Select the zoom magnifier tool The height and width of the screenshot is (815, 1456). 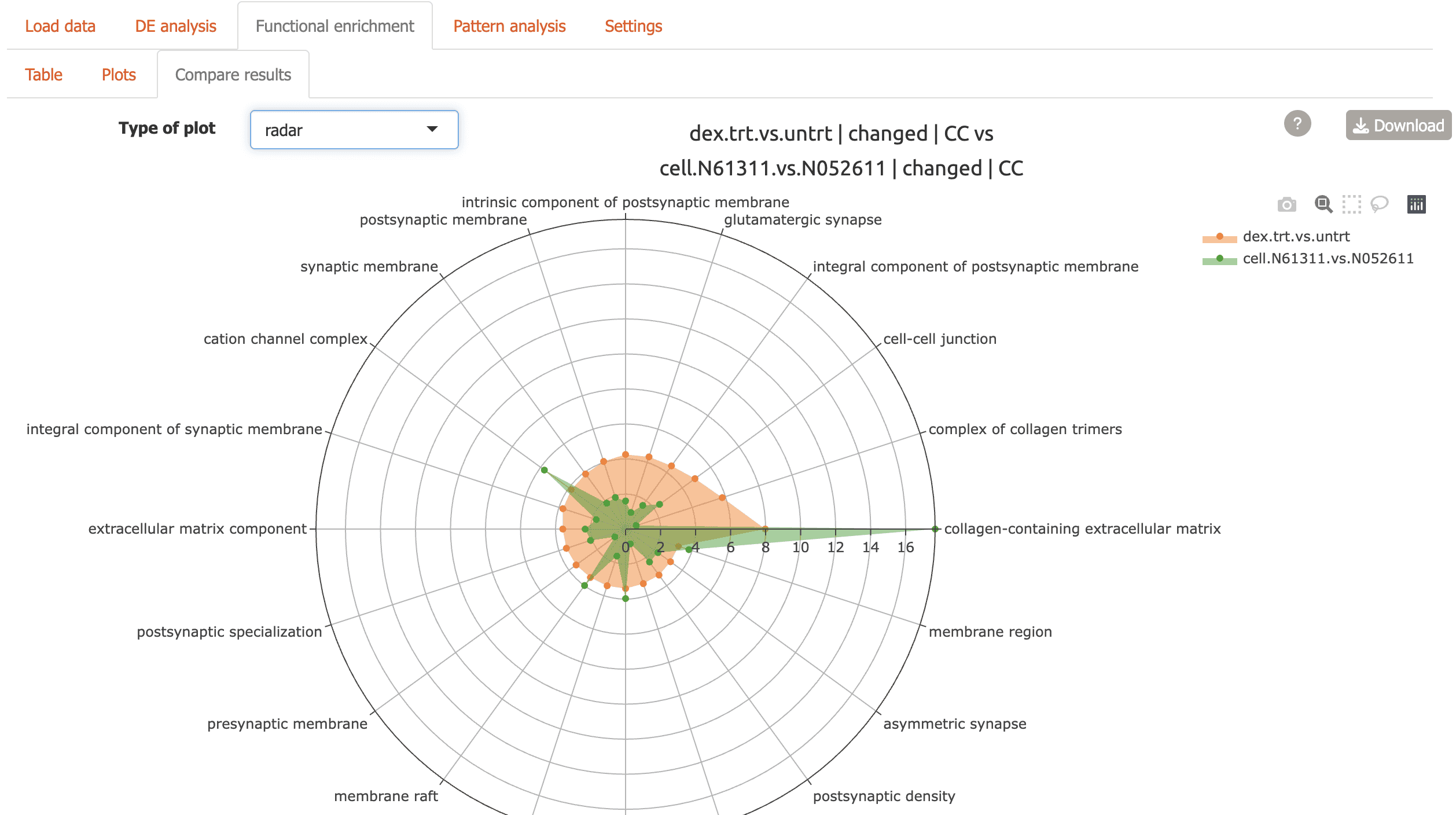tap(1323, 204)
